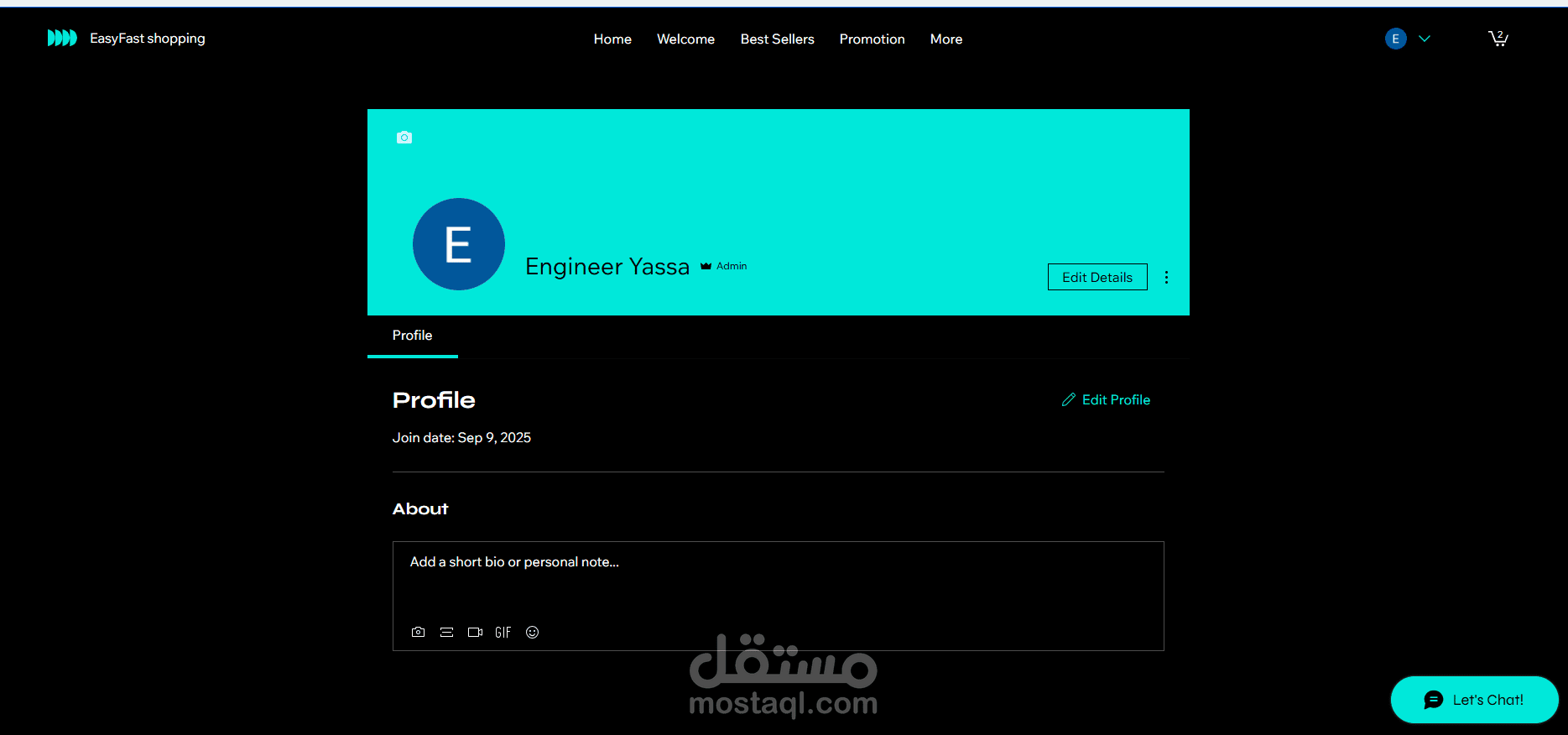Open the Welcome nav item
Image resolution: width=1568 pixels, height=735 pixels.
(686, 39)
